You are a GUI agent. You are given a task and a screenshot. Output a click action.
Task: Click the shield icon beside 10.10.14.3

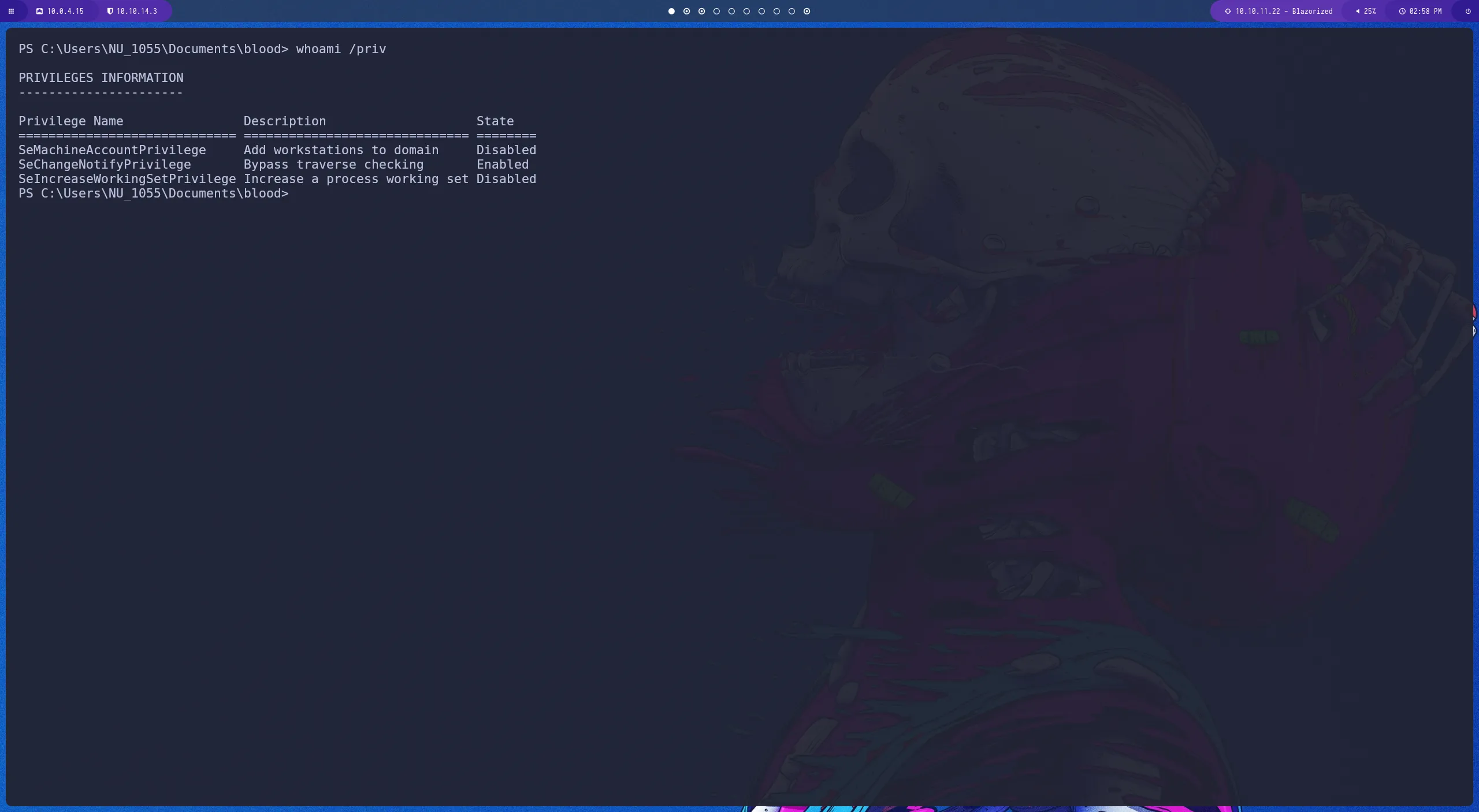coord(110,11)
